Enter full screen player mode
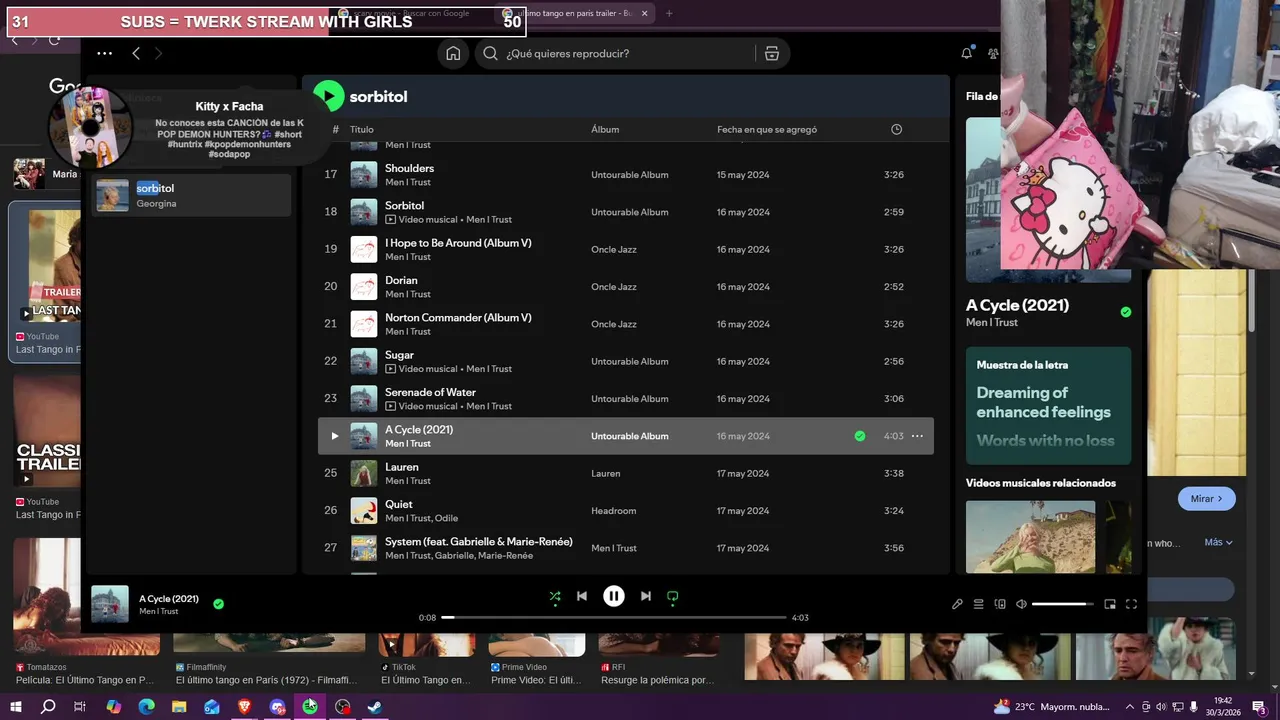The image size is (1280, 720). (x=1132, y=604)
